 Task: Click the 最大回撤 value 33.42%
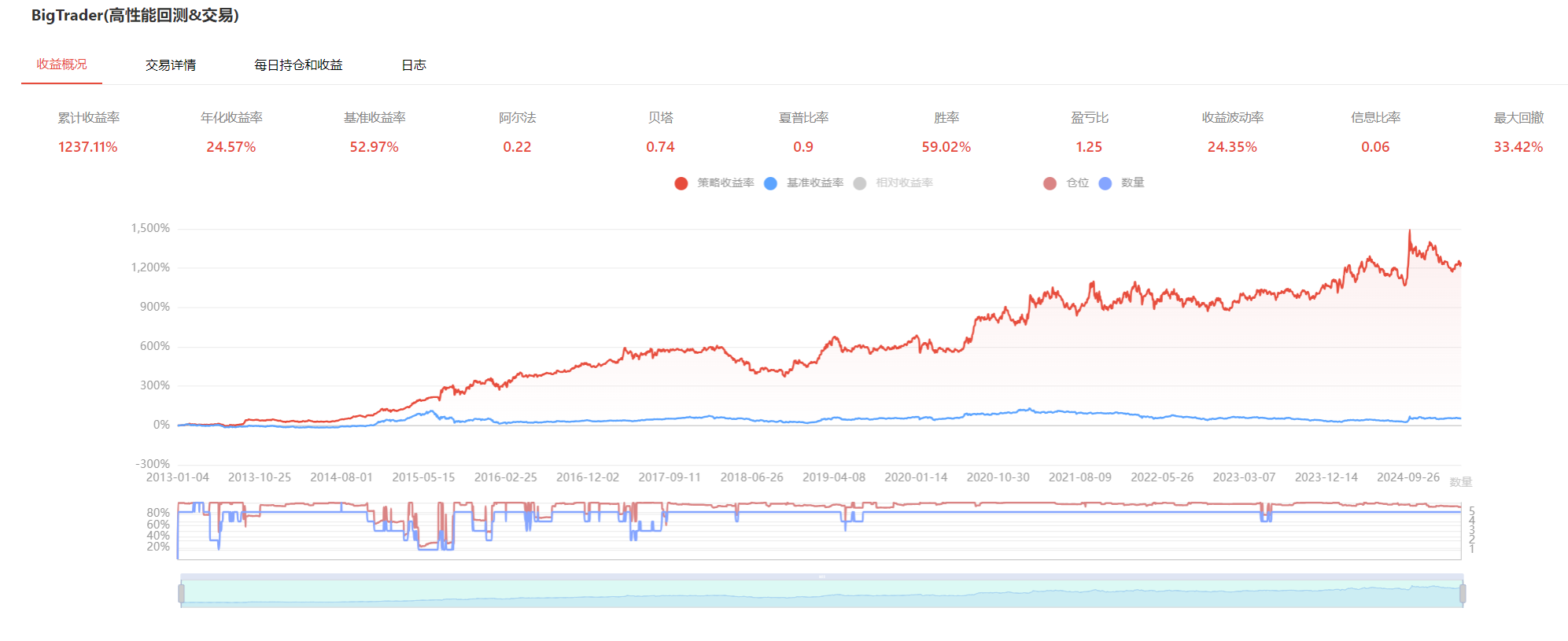1518,147
